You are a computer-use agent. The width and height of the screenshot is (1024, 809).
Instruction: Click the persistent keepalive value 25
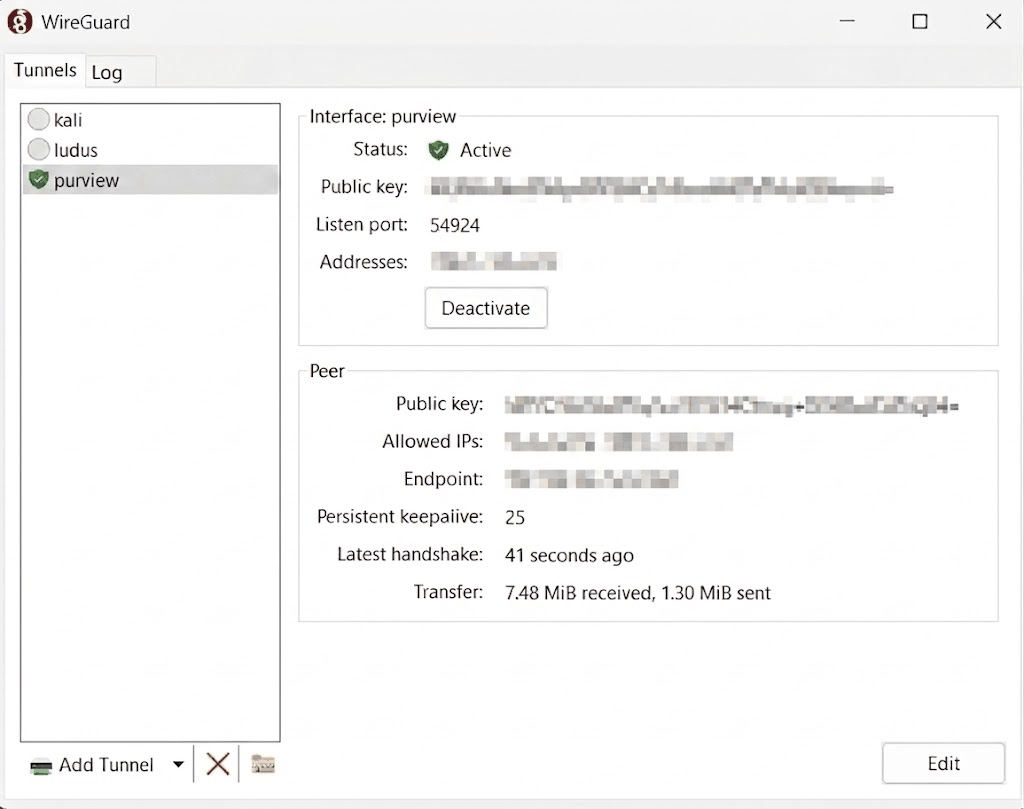(515, 518)
